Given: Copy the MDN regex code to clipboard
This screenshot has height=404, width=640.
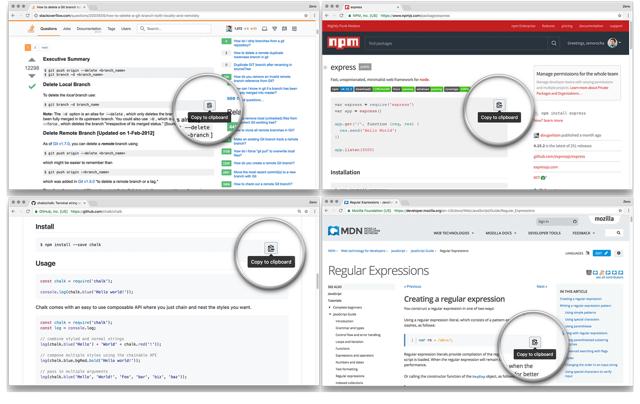Looking at the screenshot, I should pos(534,342).
